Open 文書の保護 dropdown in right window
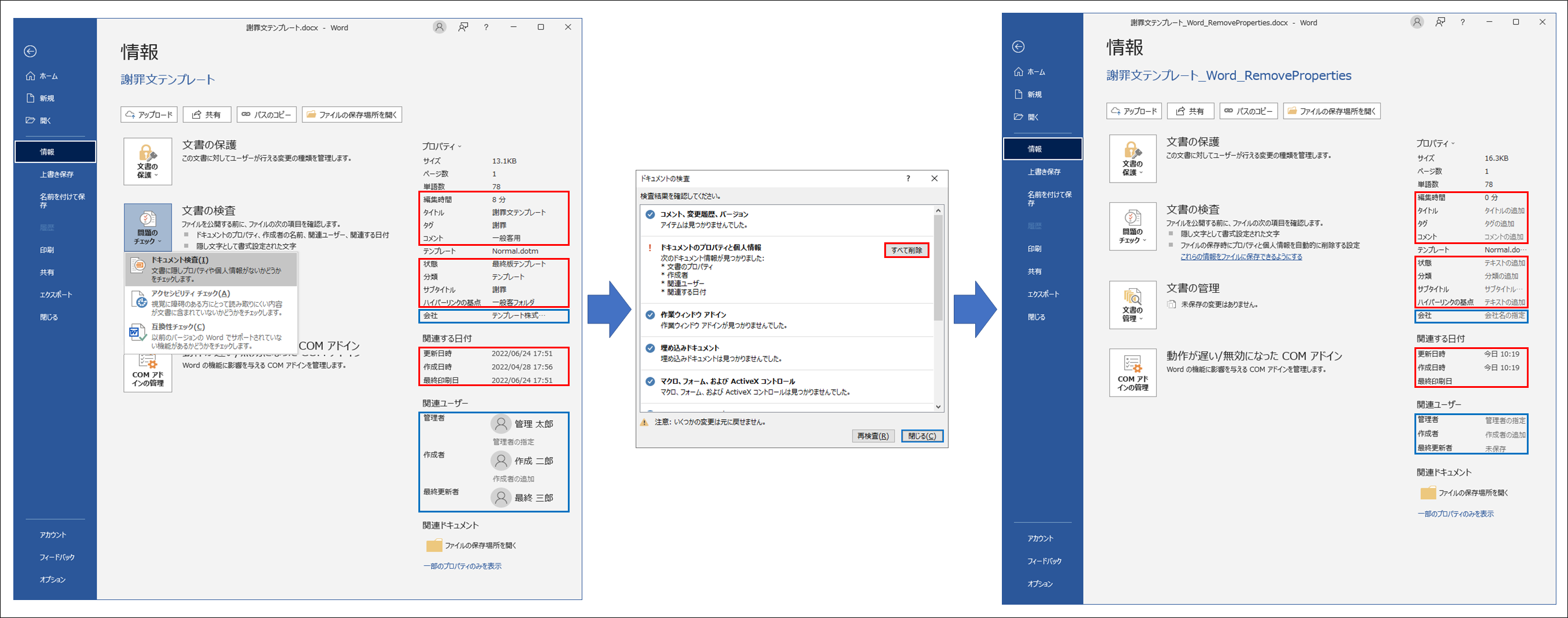Screen dimensions: 1568x618 point(1132,159)
